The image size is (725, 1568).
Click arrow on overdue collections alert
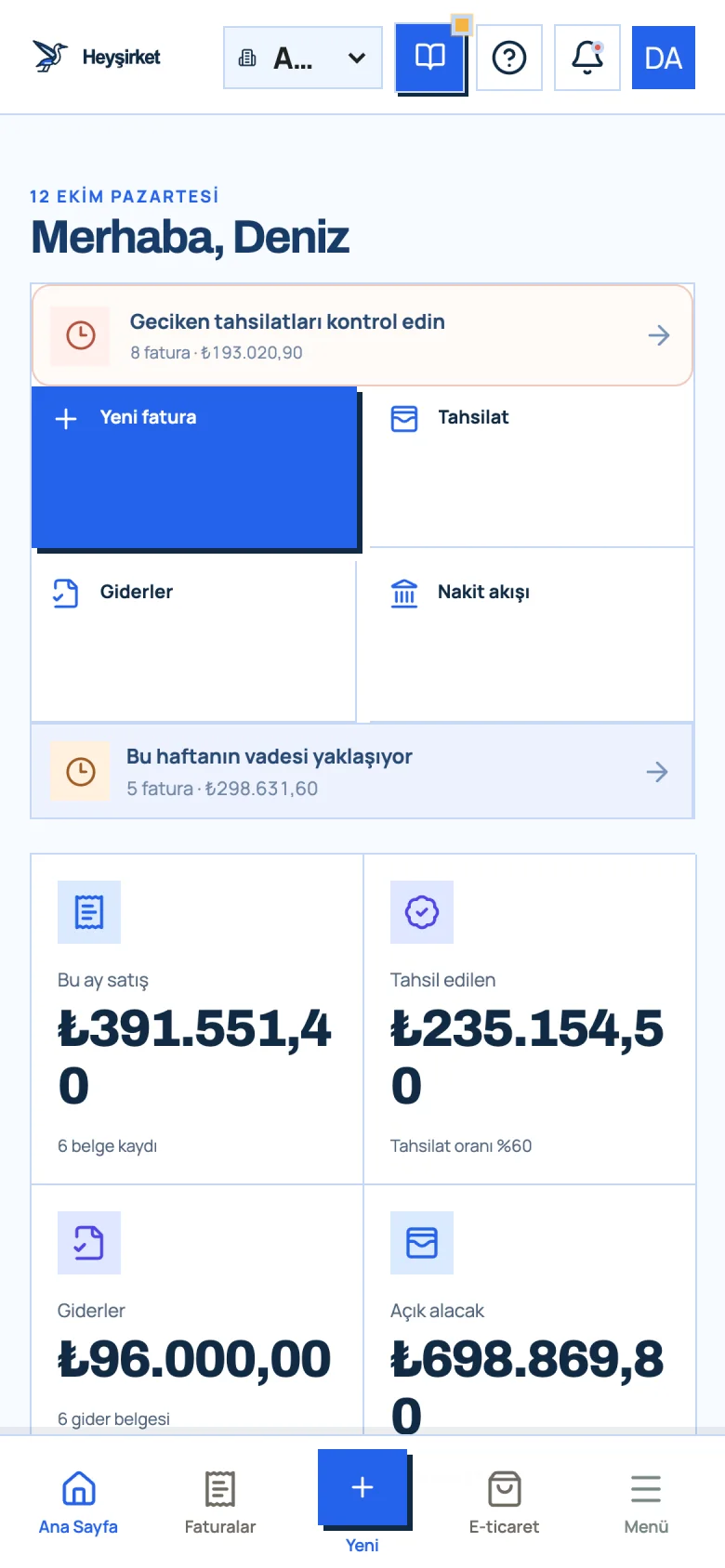point(659,335)
